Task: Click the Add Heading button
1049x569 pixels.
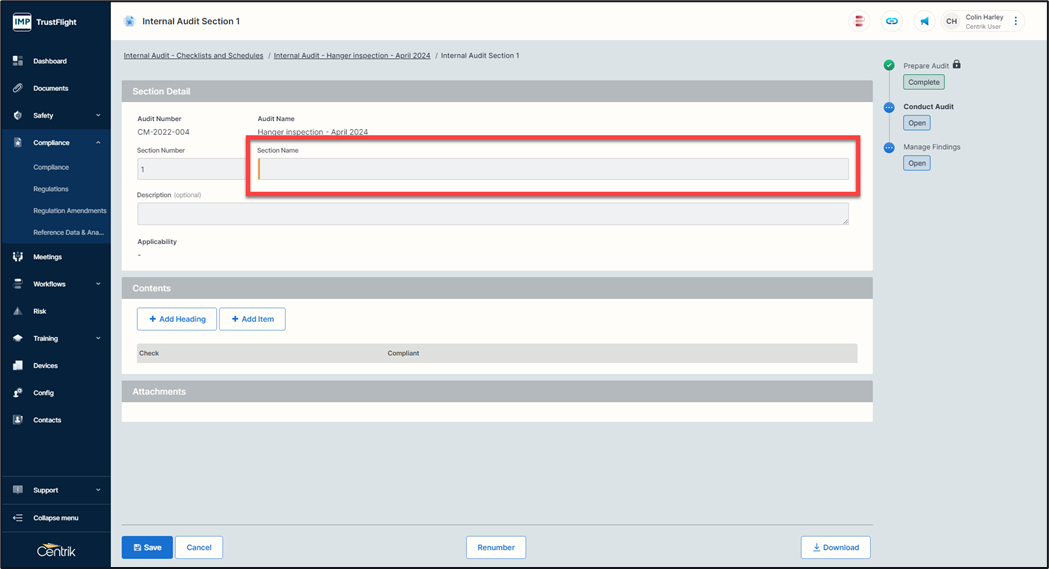Action: pos(177,319)
